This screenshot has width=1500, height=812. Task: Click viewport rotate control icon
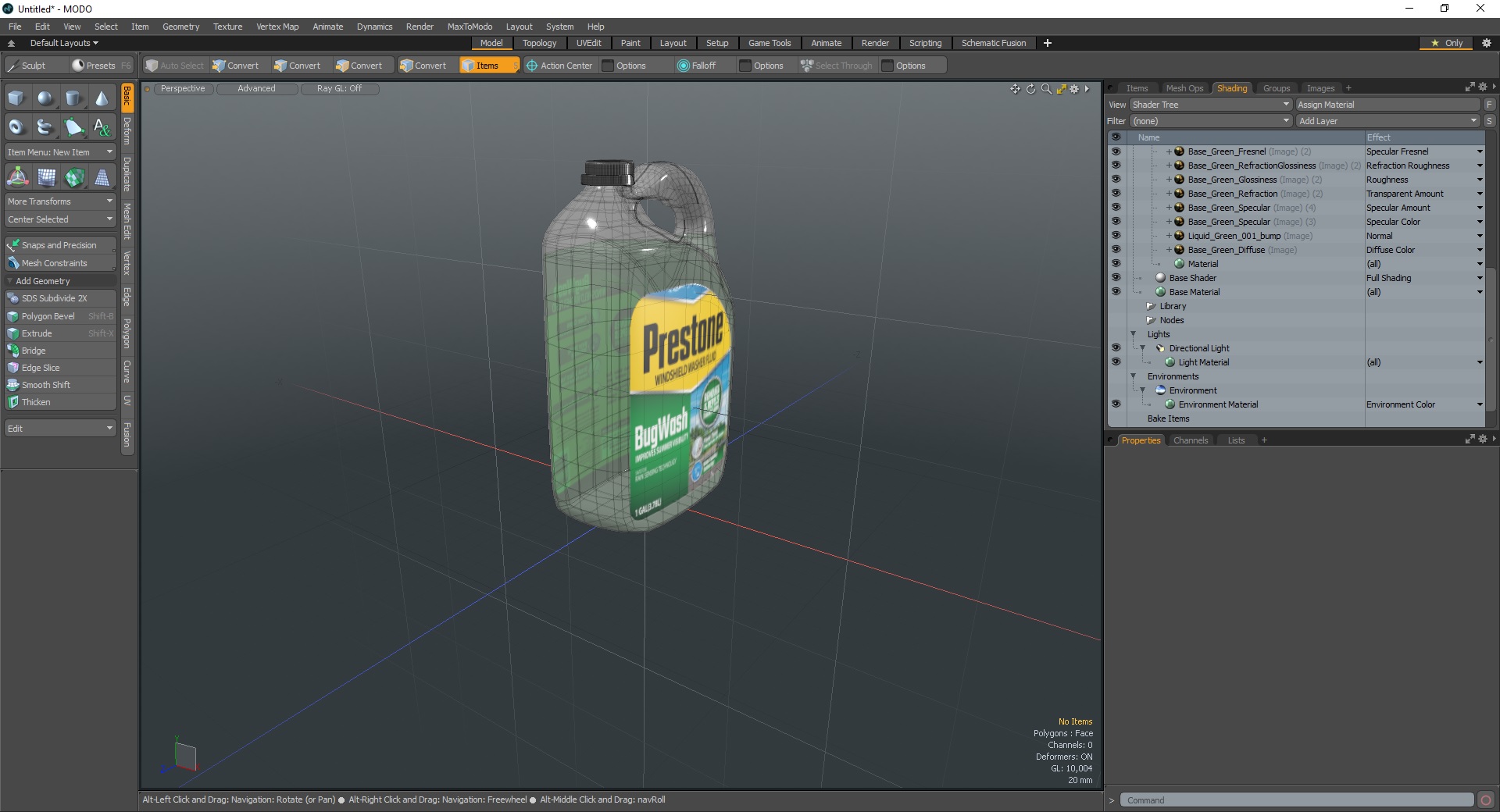click(x=1030, y=89)
